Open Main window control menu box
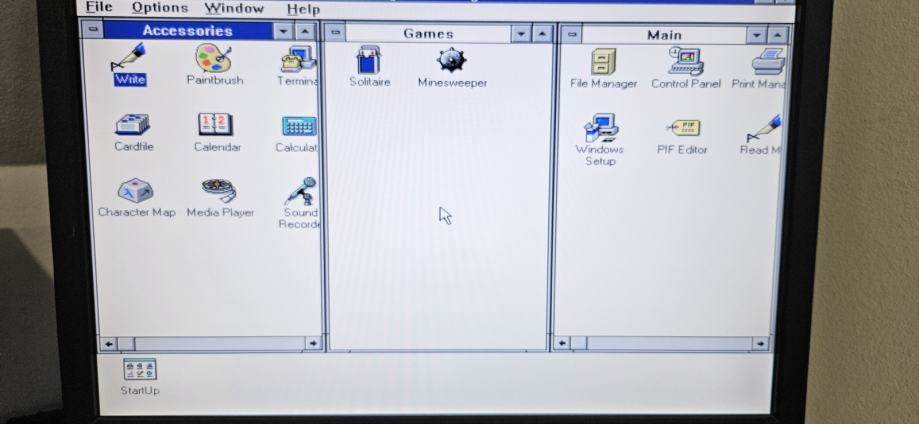This screenshot has height=424, width=919. coord(572,35)
